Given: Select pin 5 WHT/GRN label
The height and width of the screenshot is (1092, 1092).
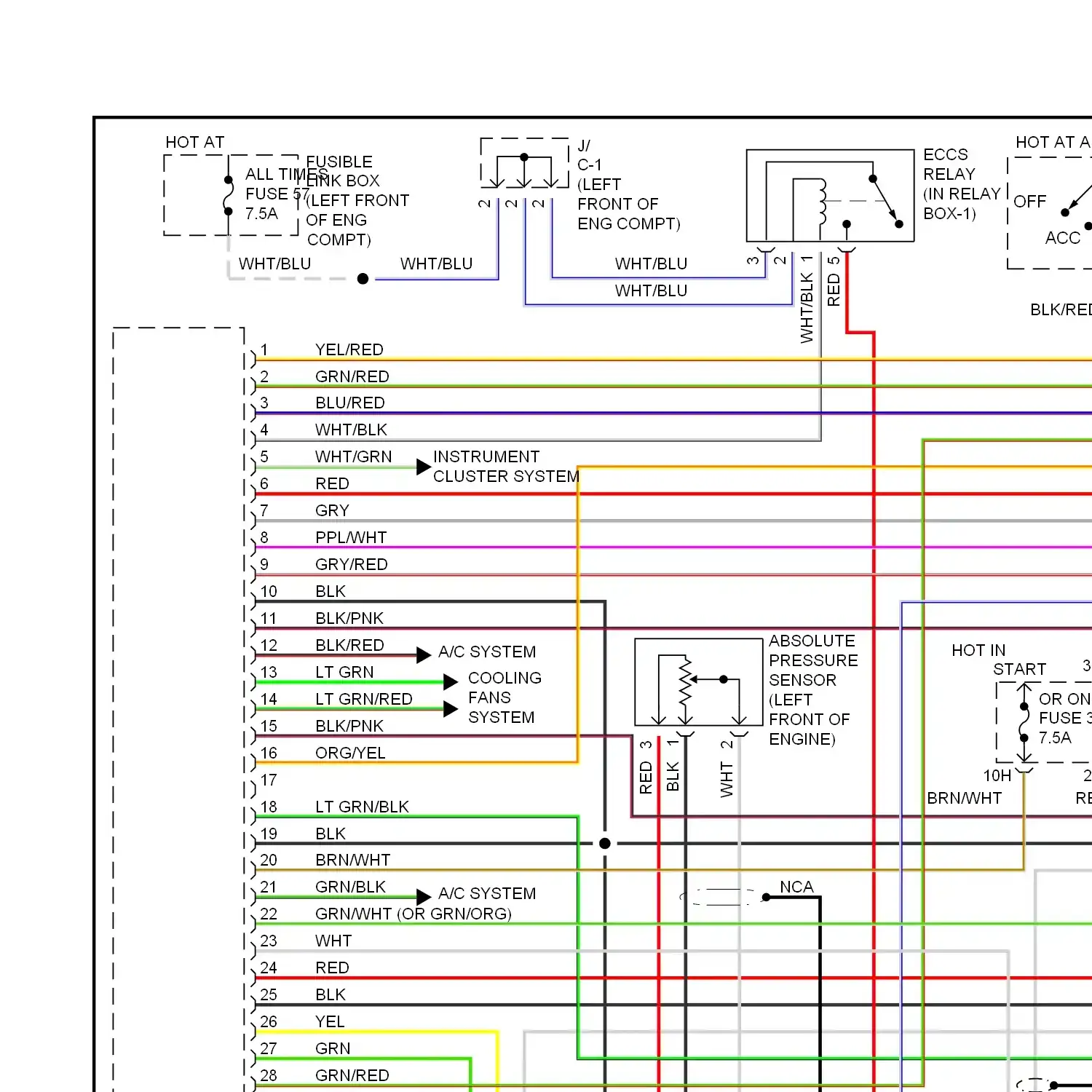Looking at the screenshot, I should point(353,456).
